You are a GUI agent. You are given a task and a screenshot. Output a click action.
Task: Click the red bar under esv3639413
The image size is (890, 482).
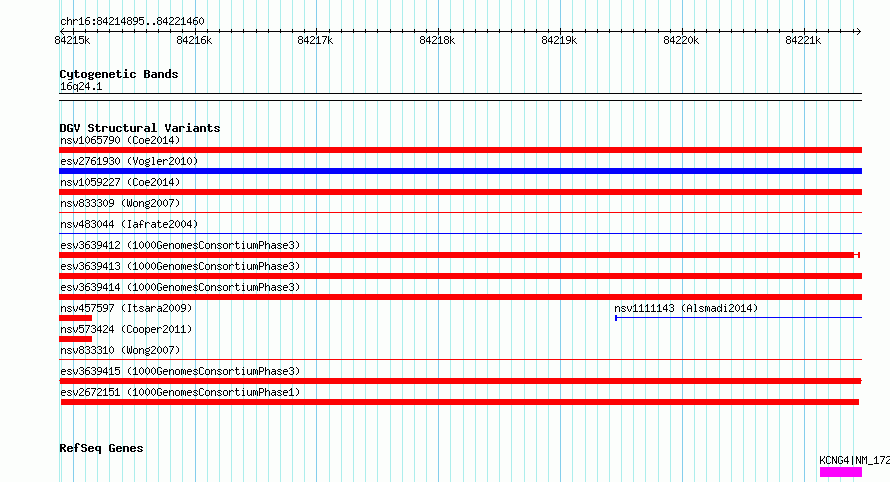(460, 276)
